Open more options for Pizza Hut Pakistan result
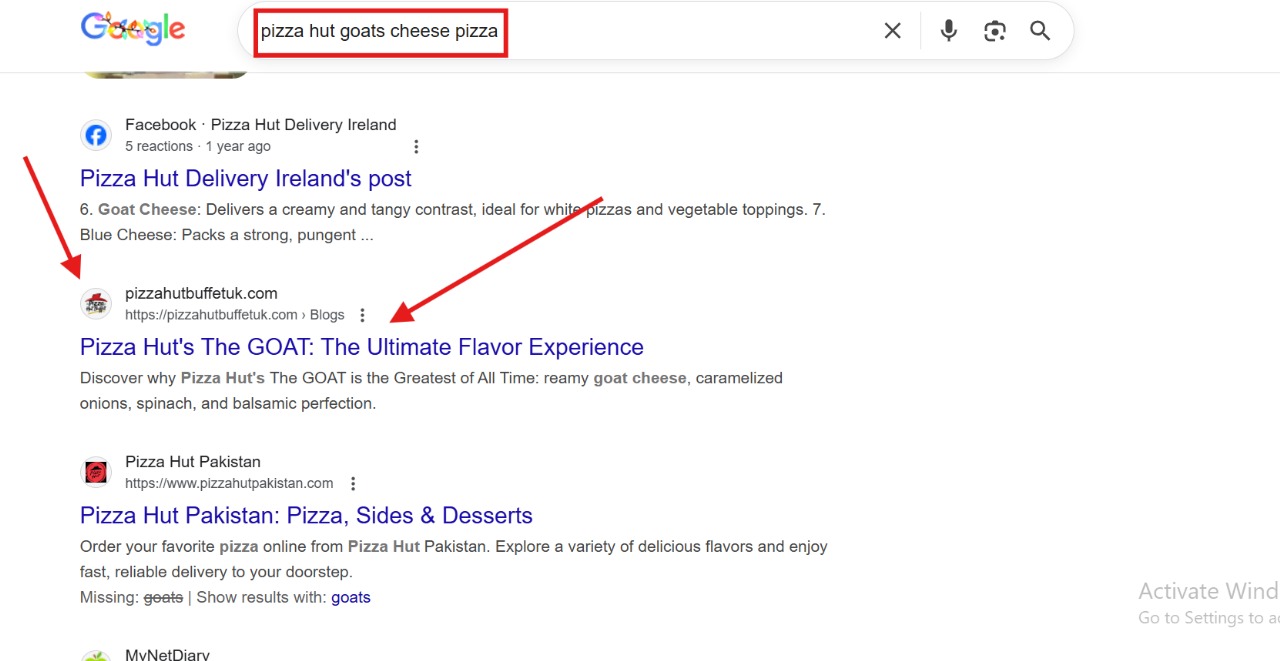Screen dimensions: 1280x661 pyautogui.click(x=352, y=484)
